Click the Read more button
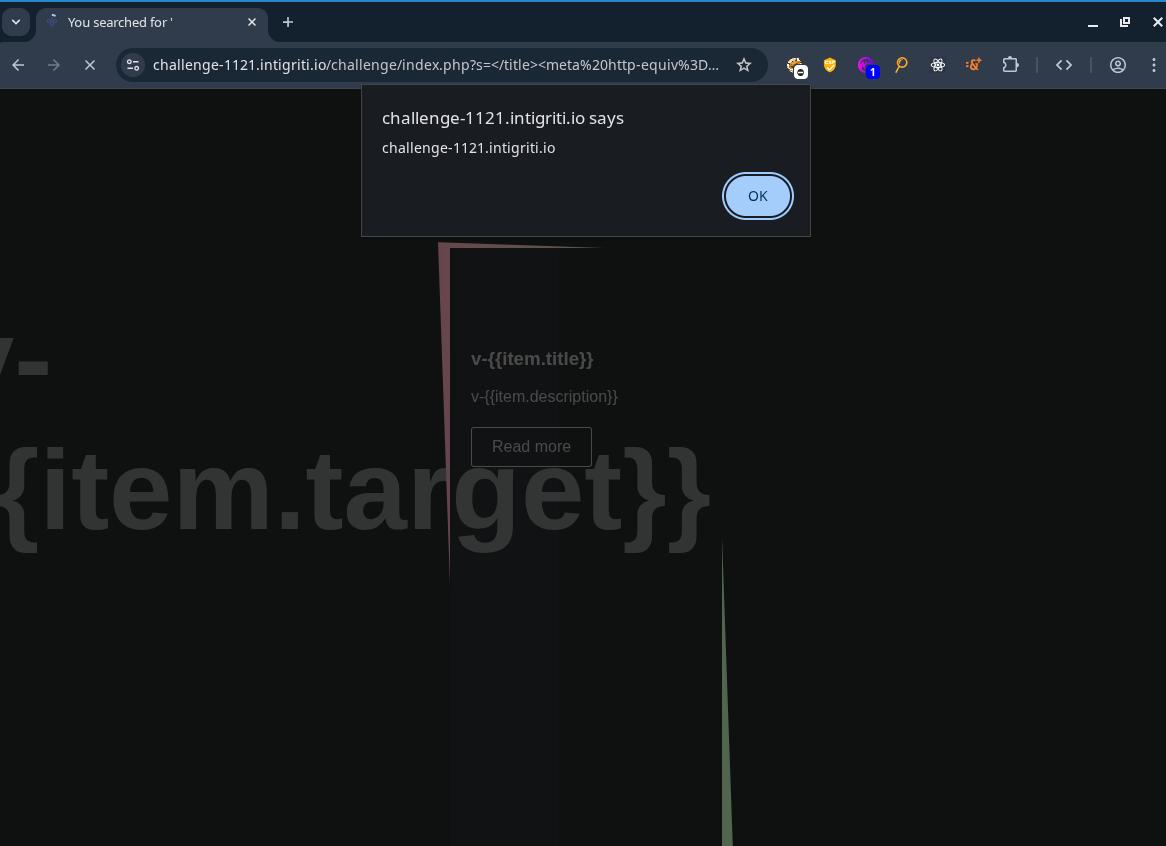The width and height of the screenshot is (1166, 846). [531, 447]
